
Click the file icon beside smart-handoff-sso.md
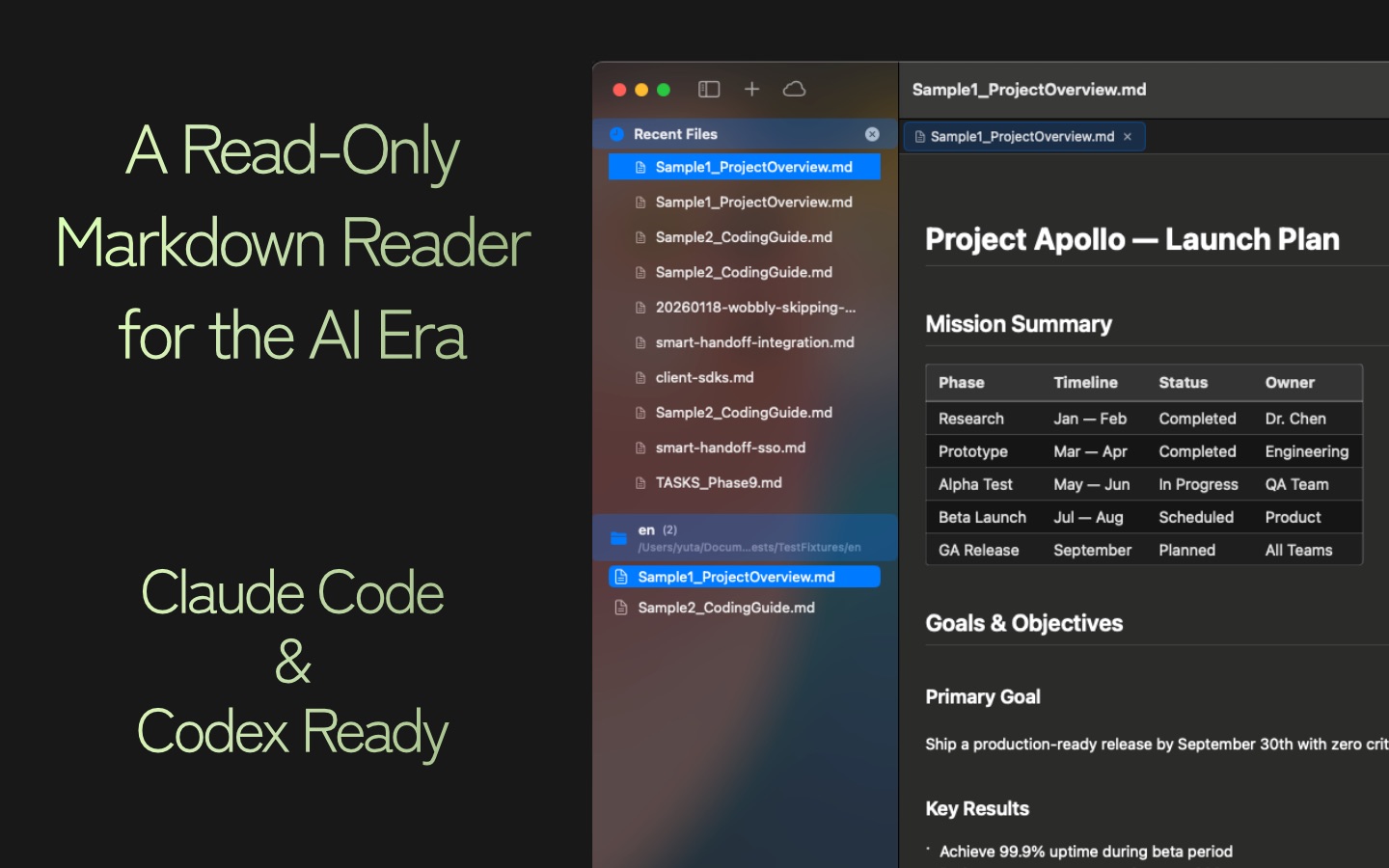[x=640, y=448]
